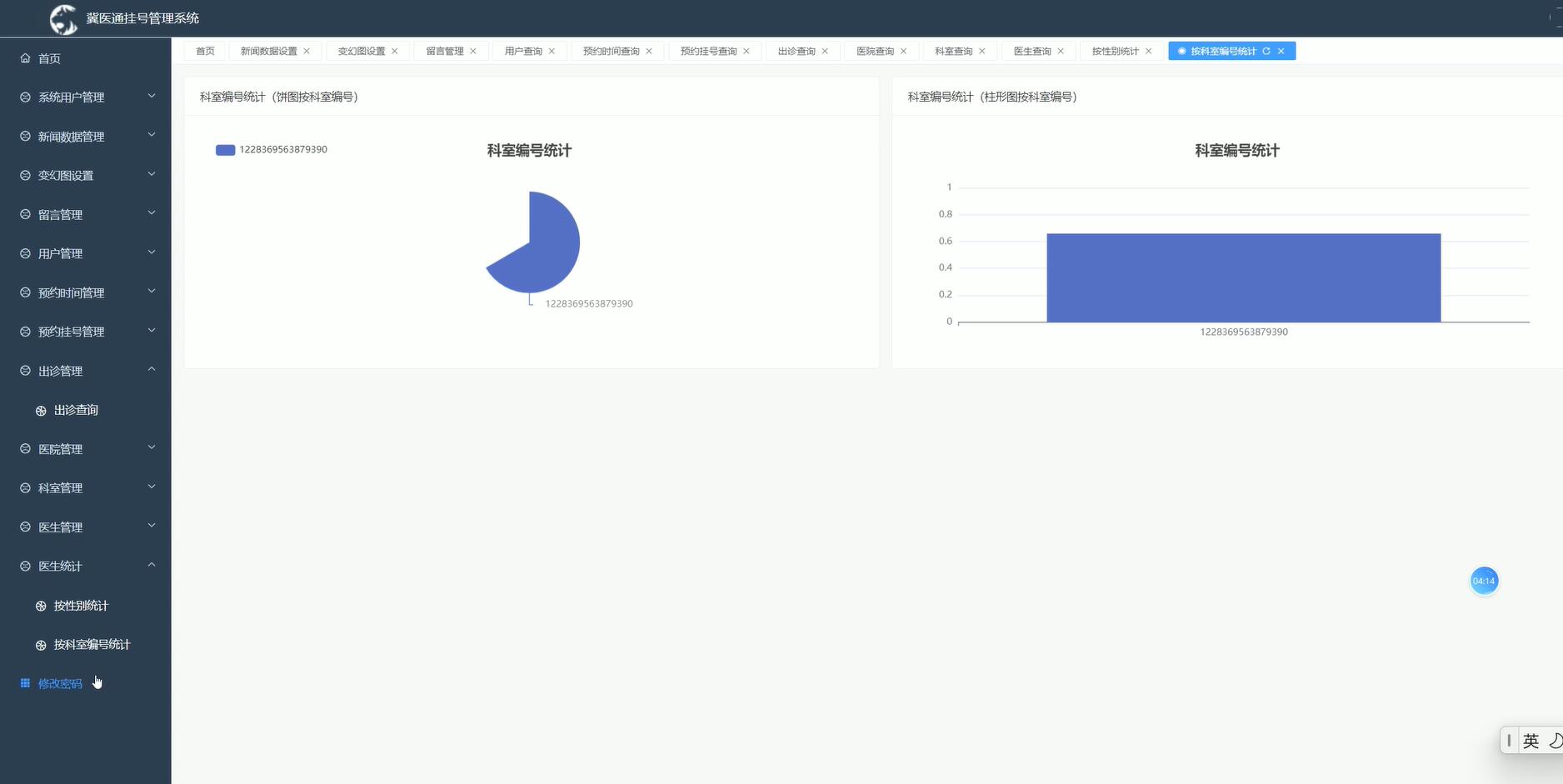1563x784 pixels.
Task: Click the 修改密码 grid icon
Action: pyautogui.click(x=24, y=682)
